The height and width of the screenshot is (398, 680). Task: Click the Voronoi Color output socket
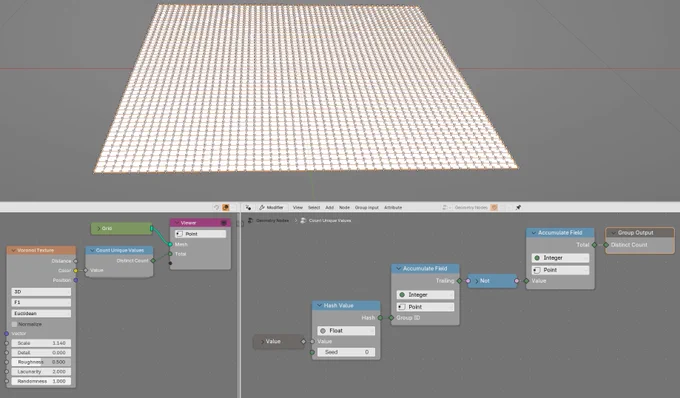(x=76, y=271)
